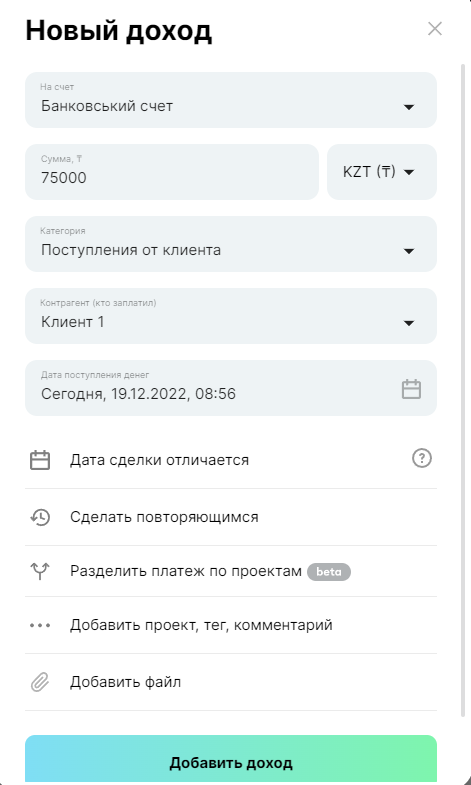The height and width of the screenshot is (785, 471).
Task: Click the vertical scrollbar on the right
Action: pyautogui.click(x=463, y=390)
